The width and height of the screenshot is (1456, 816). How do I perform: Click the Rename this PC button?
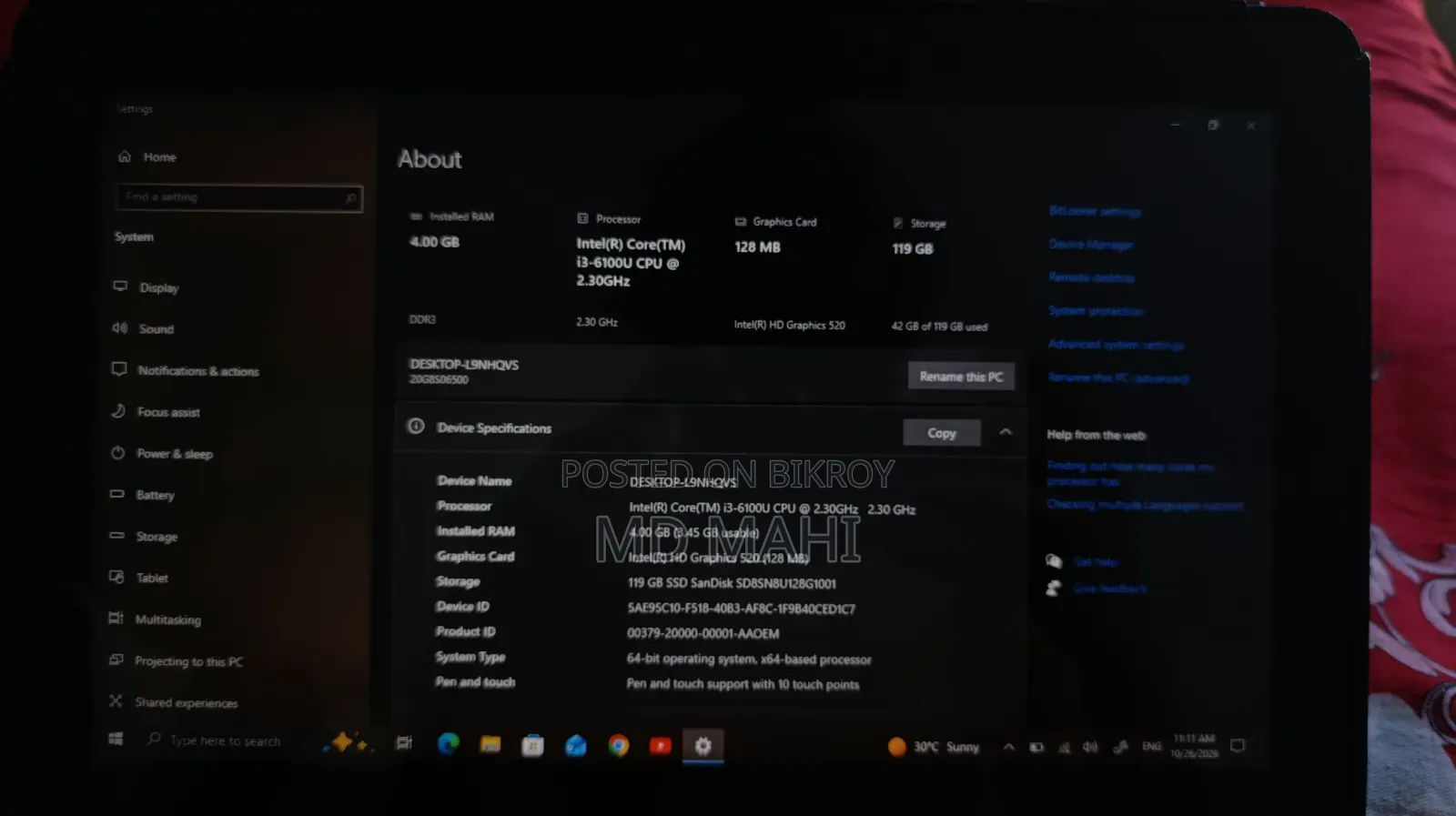tap(961, 377)
